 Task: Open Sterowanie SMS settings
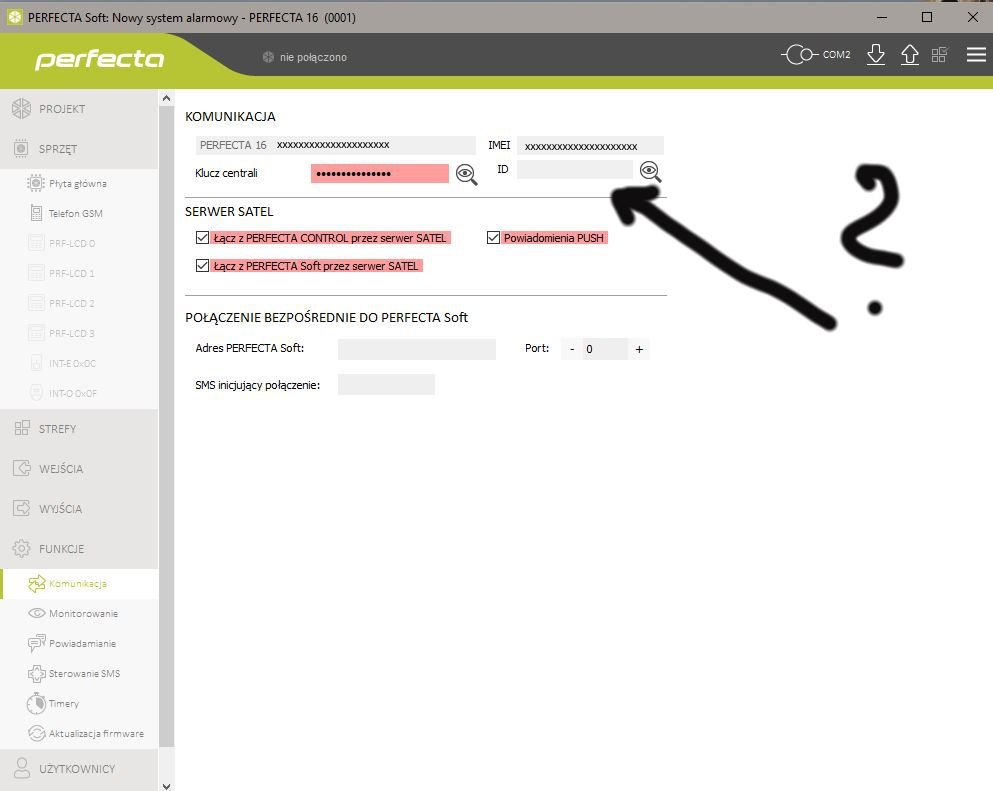tap(79, 673)
